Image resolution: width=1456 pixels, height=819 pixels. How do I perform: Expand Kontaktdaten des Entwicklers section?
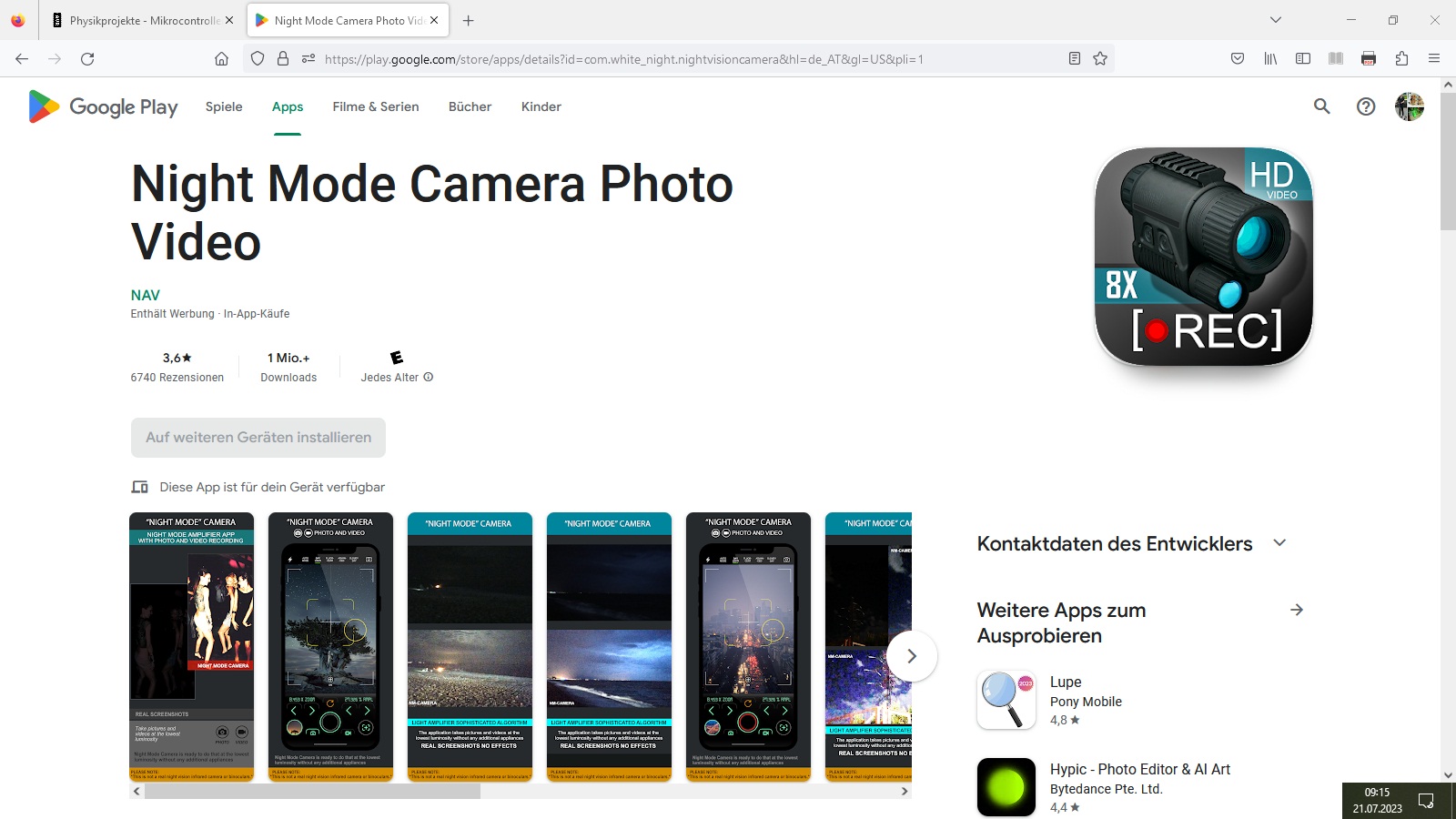(x=1279, y=543)
